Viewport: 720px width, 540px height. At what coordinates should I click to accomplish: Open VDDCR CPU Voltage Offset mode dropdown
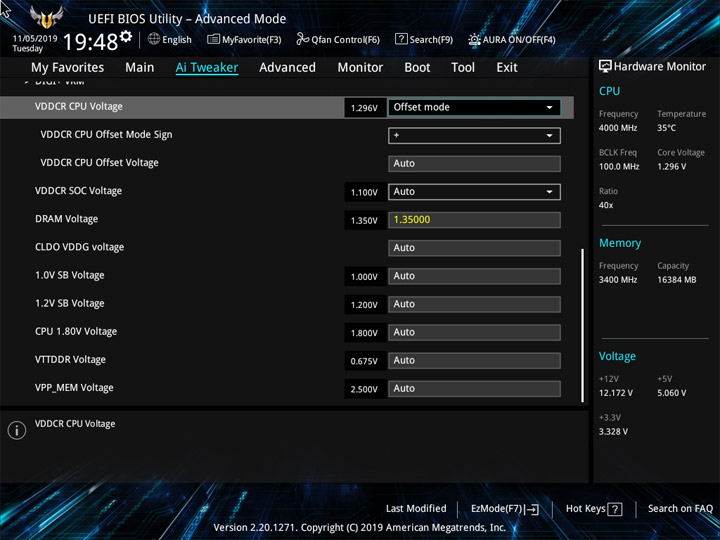click(474, 107)
